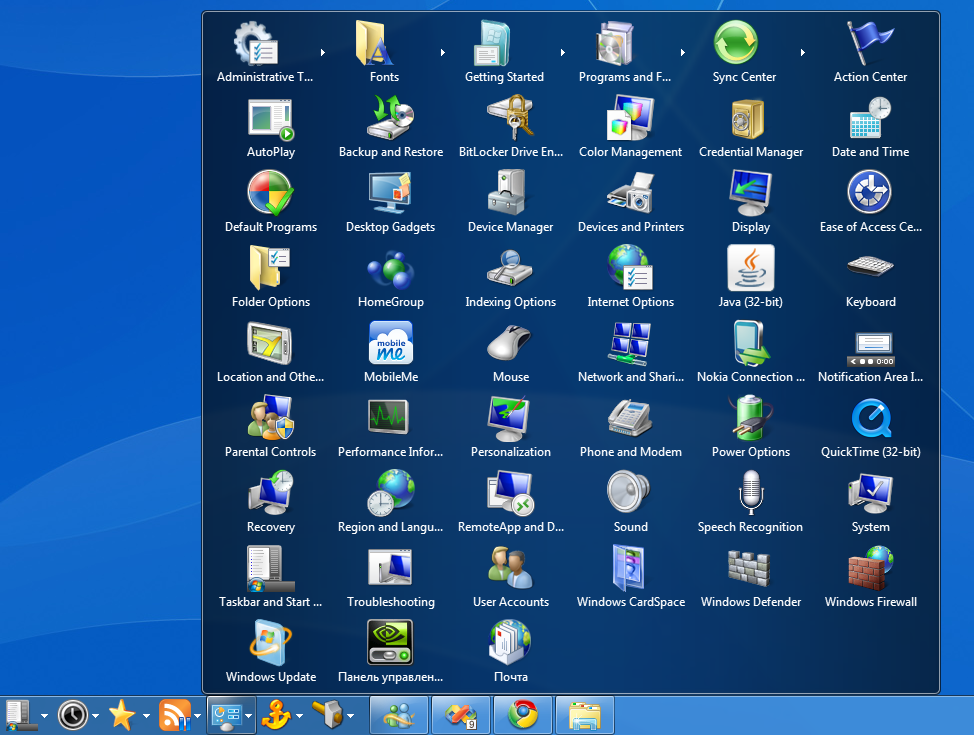The width and height of the screenshot is (974, 735).
Task: Open RemoteApp and Desktop Connections icon
Action: (x=511, y=493)
